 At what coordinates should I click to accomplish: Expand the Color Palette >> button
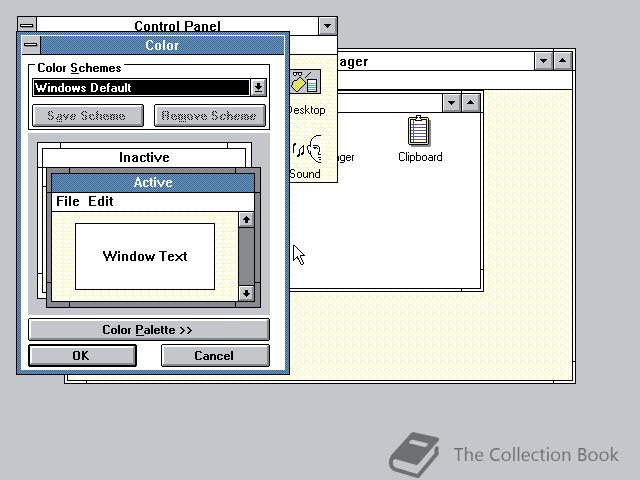point(149,329)
